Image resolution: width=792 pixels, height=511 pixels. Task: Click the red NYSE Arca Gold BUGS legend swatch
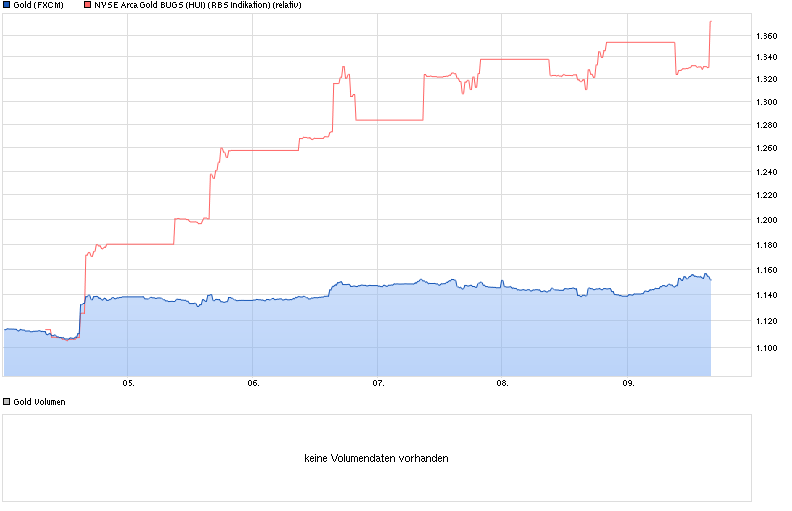coord(87,5)
